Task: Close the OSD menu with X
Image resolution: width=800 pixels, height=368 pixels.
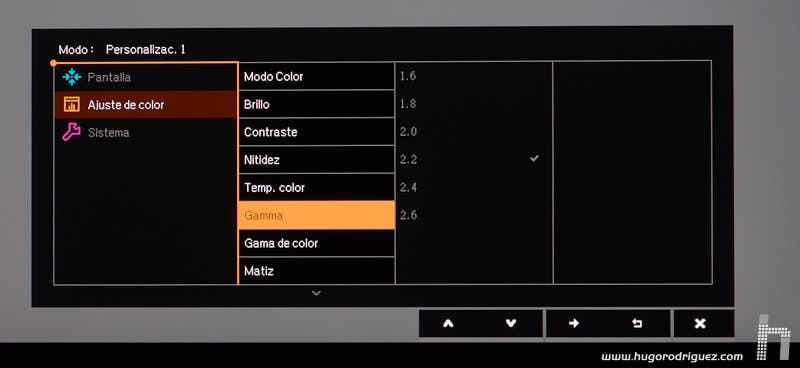Action: pos(700,324)
